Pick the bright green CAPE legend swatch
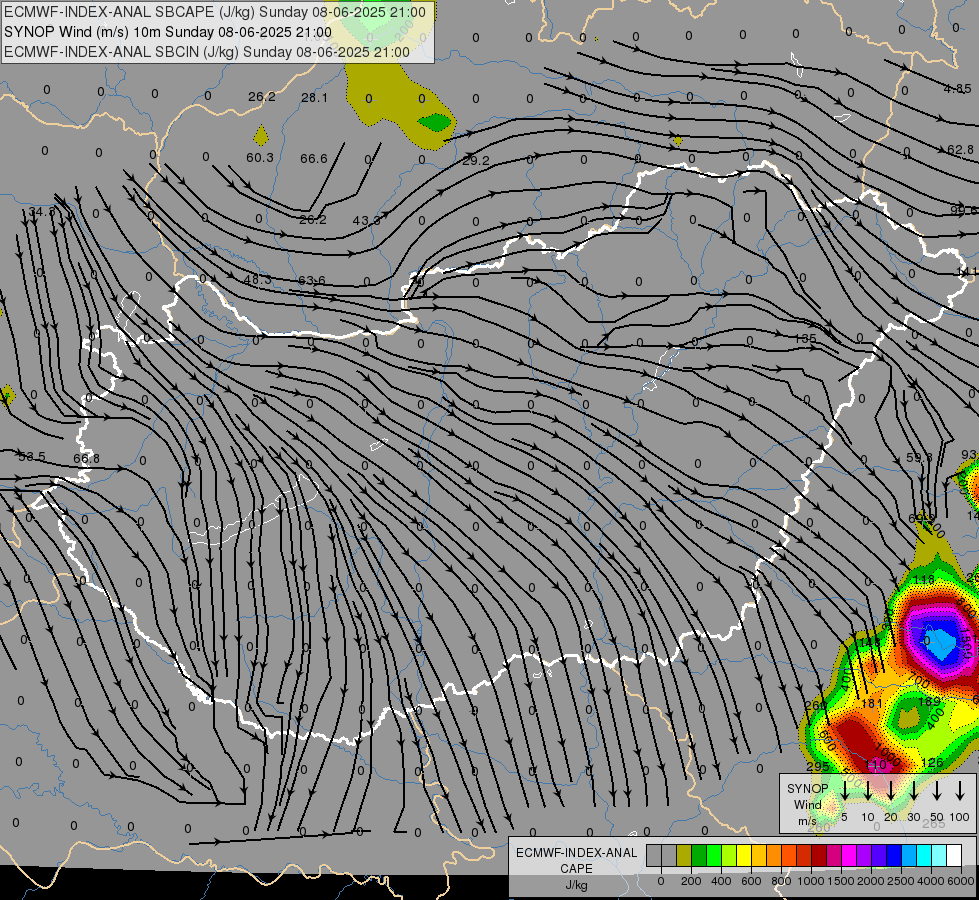 714,856
